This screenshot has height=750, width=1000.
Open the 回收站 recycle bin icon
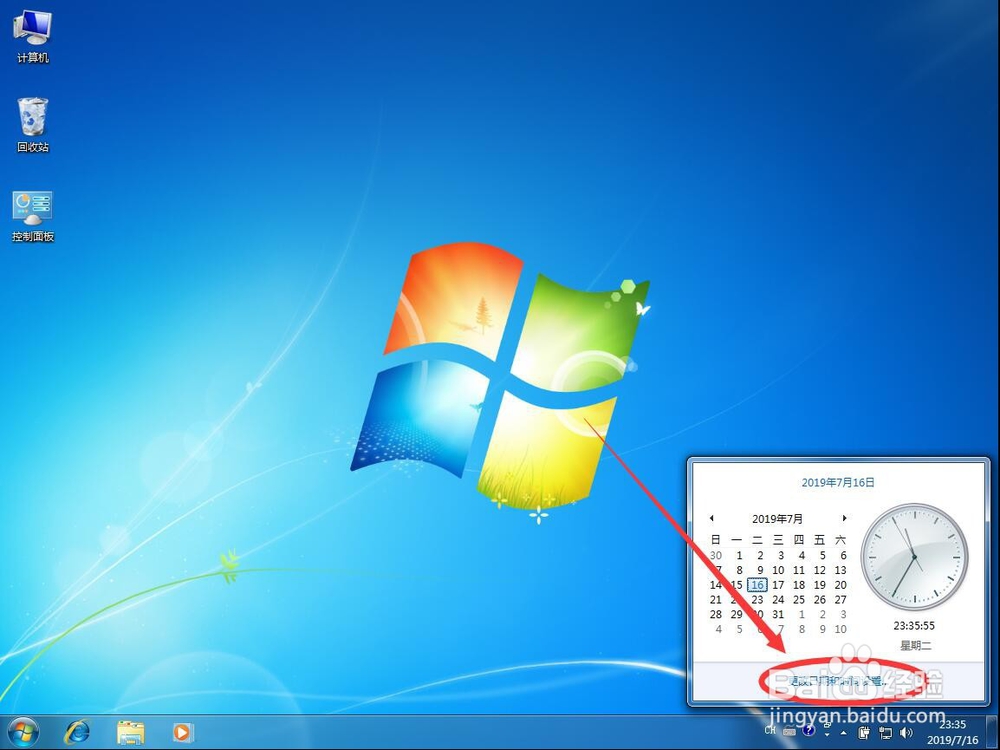pyautogui.click(x=33, y=125)
